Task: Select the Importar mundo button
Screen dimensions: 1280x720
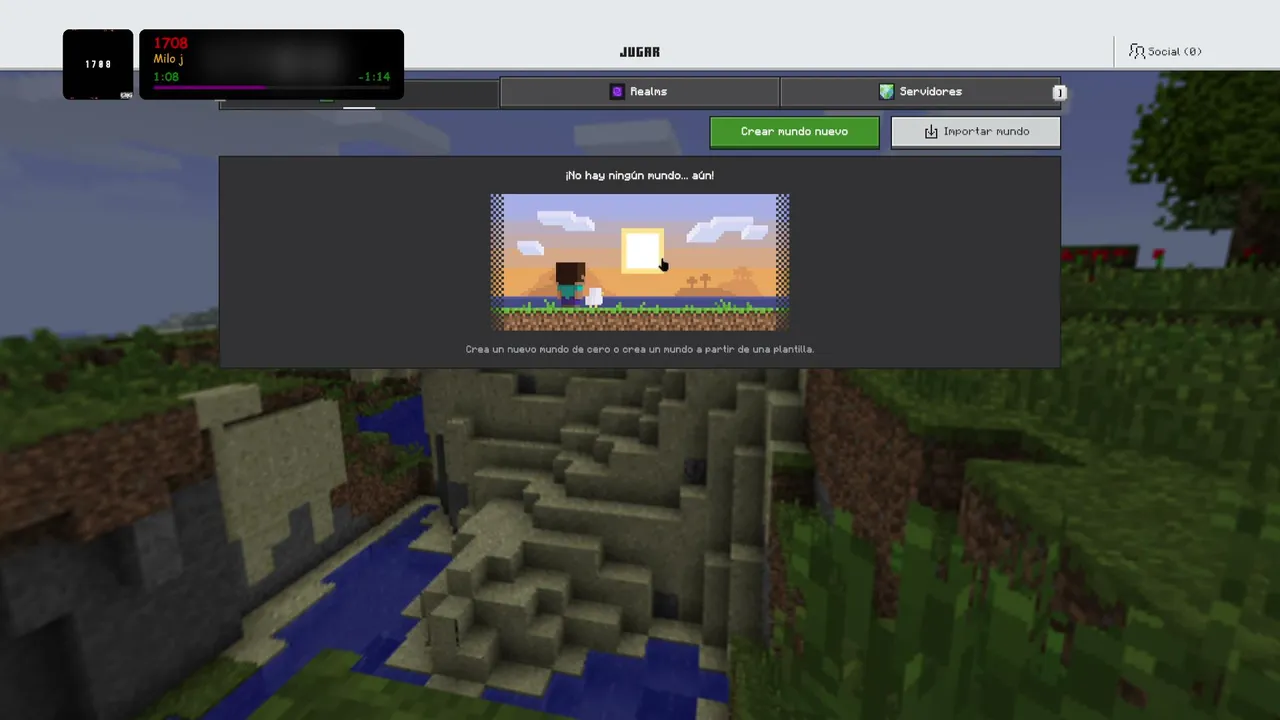Action: coord(975,132)
